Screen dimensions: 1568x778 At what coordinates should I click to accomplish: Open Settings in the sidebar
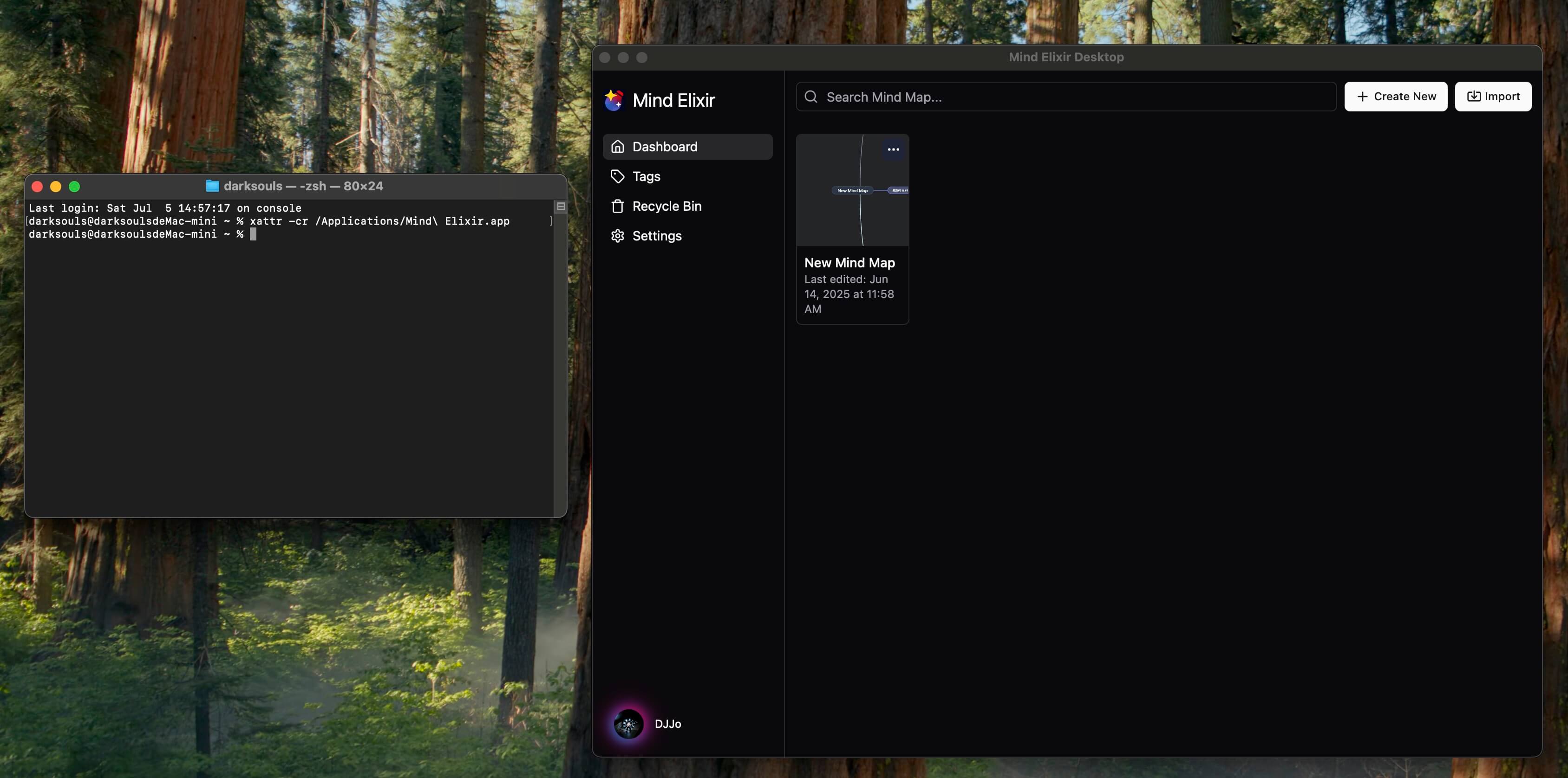[687, 236]
